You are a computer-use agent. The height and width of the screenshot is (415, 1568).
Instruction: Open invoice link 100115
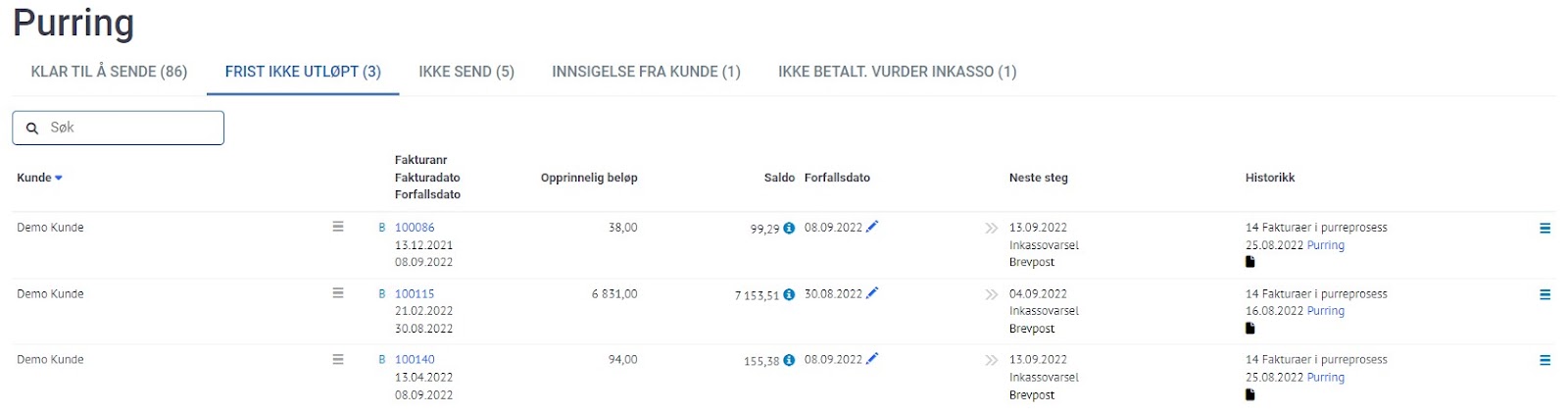coord(415,293)
